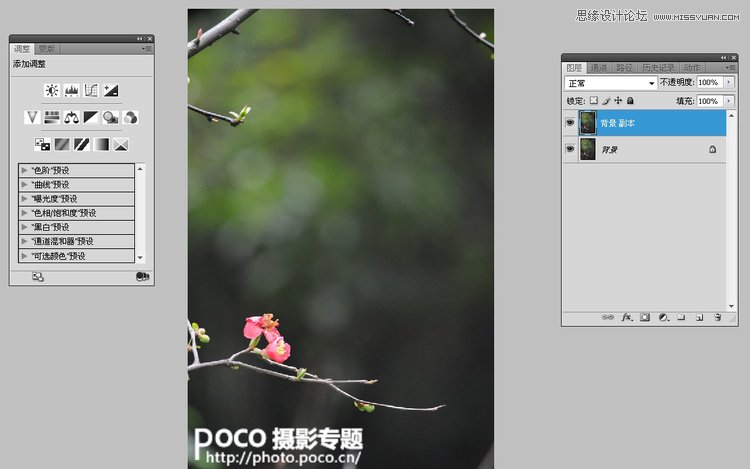The image size is (750, 469).
Task: Hide the 背景 layer
Action: click(x=570, y=149)
